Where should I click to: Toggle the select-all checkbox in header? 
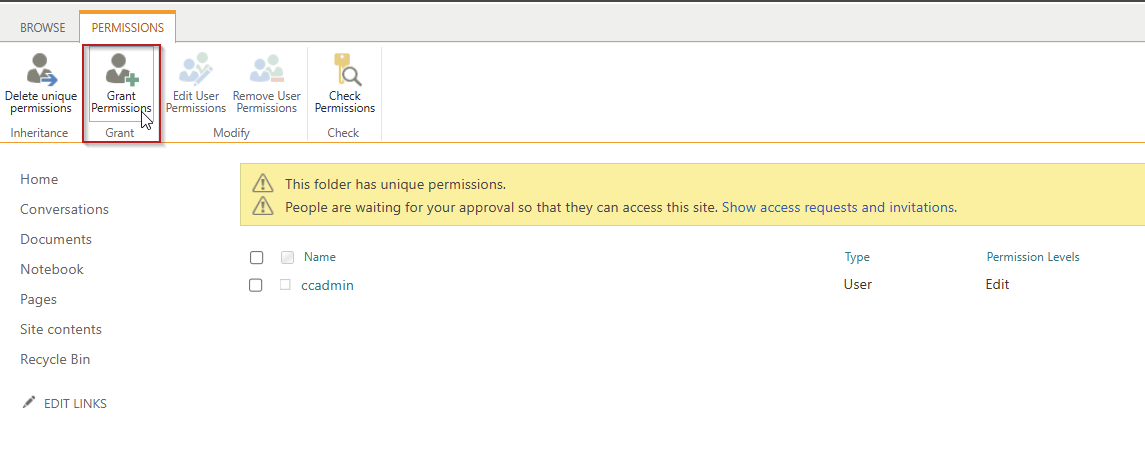coord(256,257)
